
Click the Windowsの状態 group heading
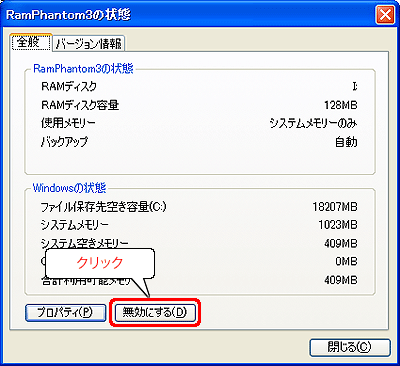coord(69,188)
